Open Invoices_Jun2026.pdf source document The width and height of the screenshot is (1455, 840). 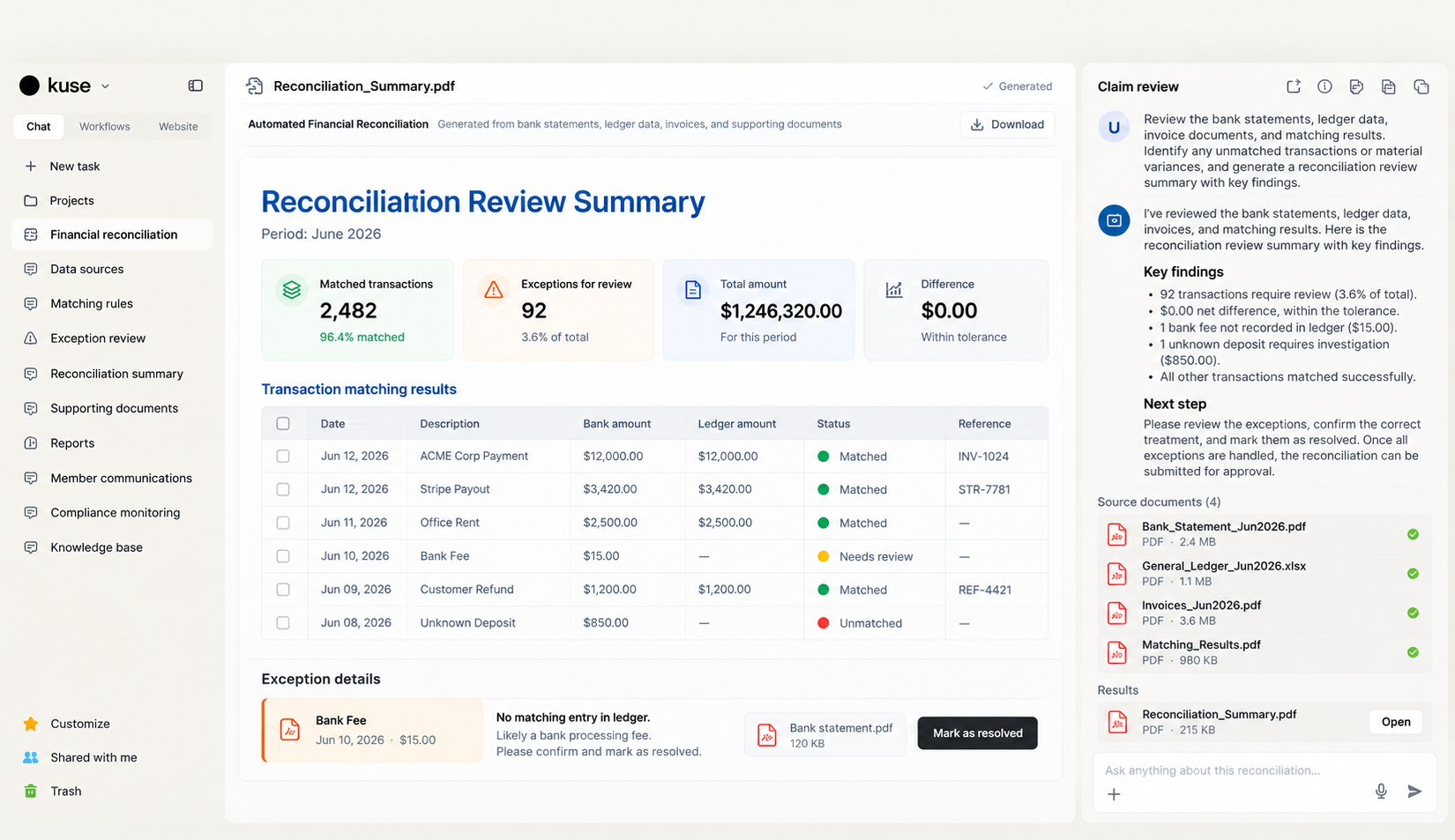point(1263,613)
